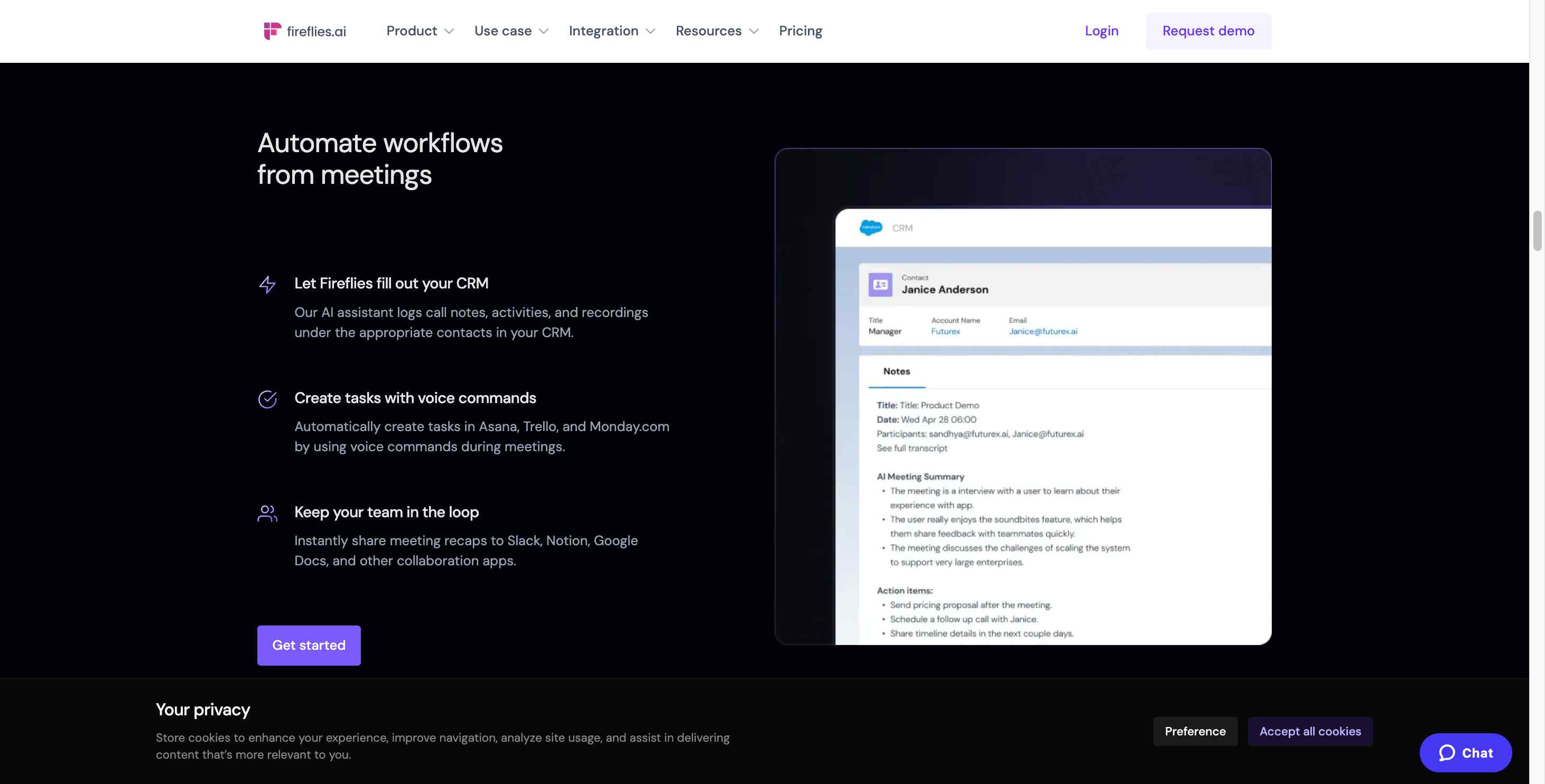1545x784 pixels.
Task: Click the 'CRM' label next to Salesforce
Action: click(902, 228)
